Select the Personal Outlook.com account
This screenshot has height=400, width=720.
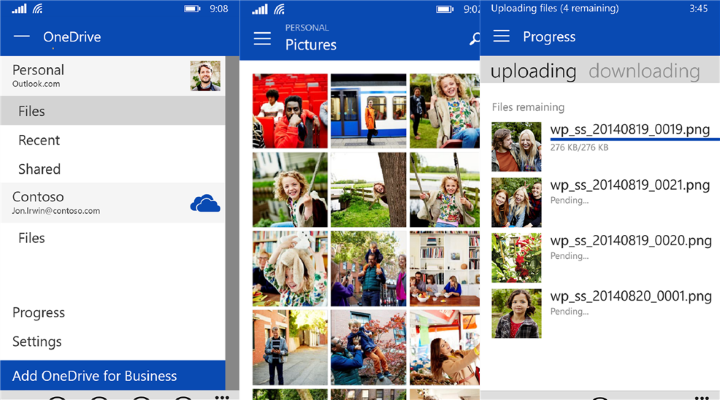tap(112, 76)
